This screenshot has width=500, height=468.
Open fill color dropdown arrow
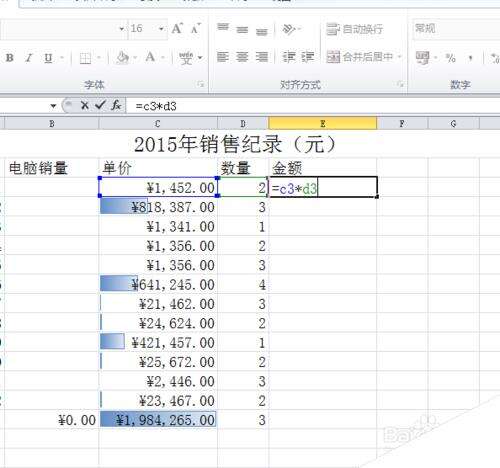click(135, 58)
